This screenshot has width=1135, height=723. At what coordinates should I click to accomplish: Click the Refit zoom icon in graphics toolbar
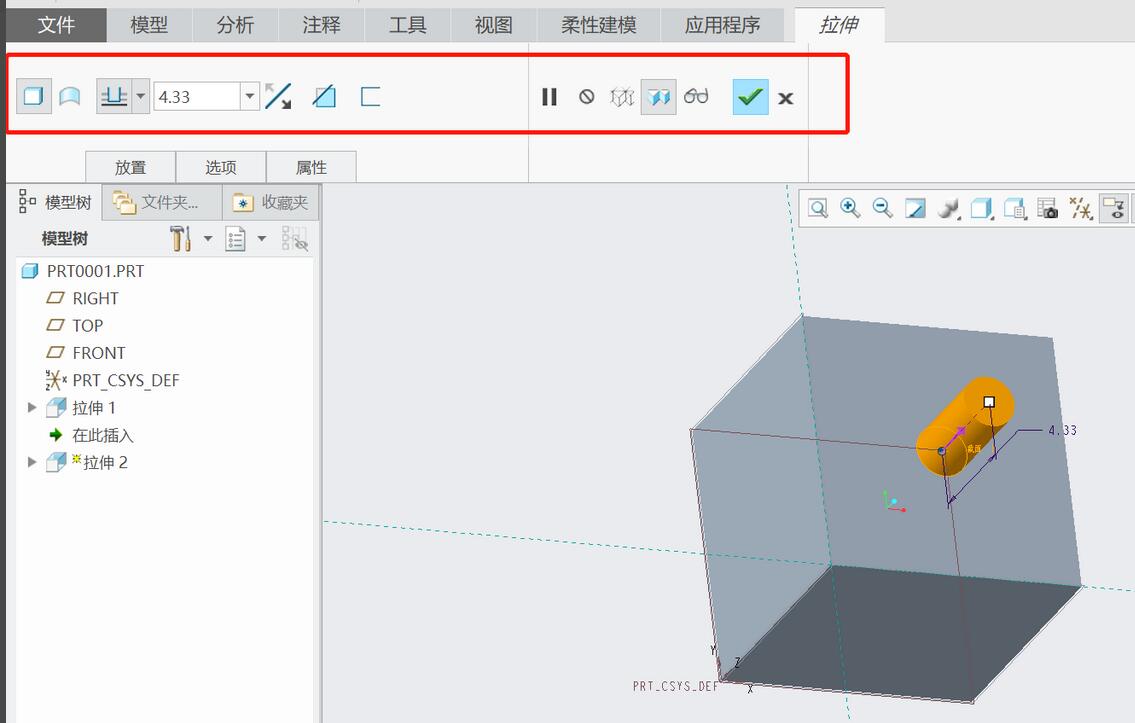pyautogui.click(x=818, y=208)
